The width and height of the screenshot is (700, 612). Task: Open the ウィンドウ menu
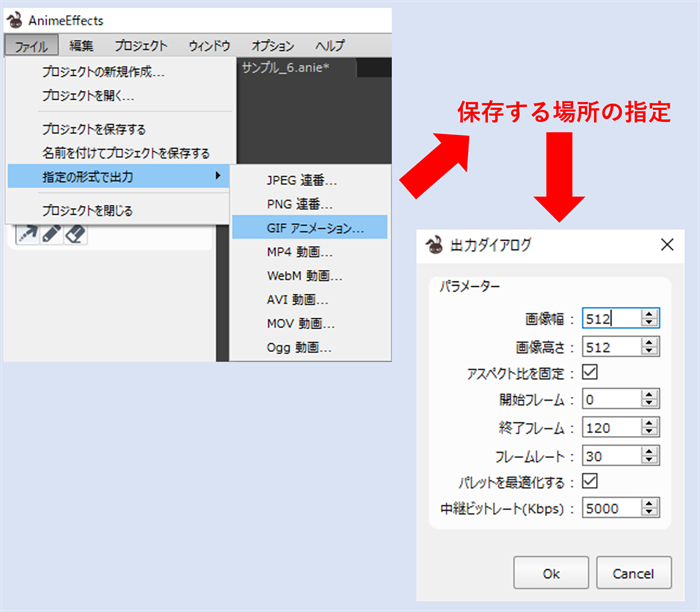tap(209, 46)
